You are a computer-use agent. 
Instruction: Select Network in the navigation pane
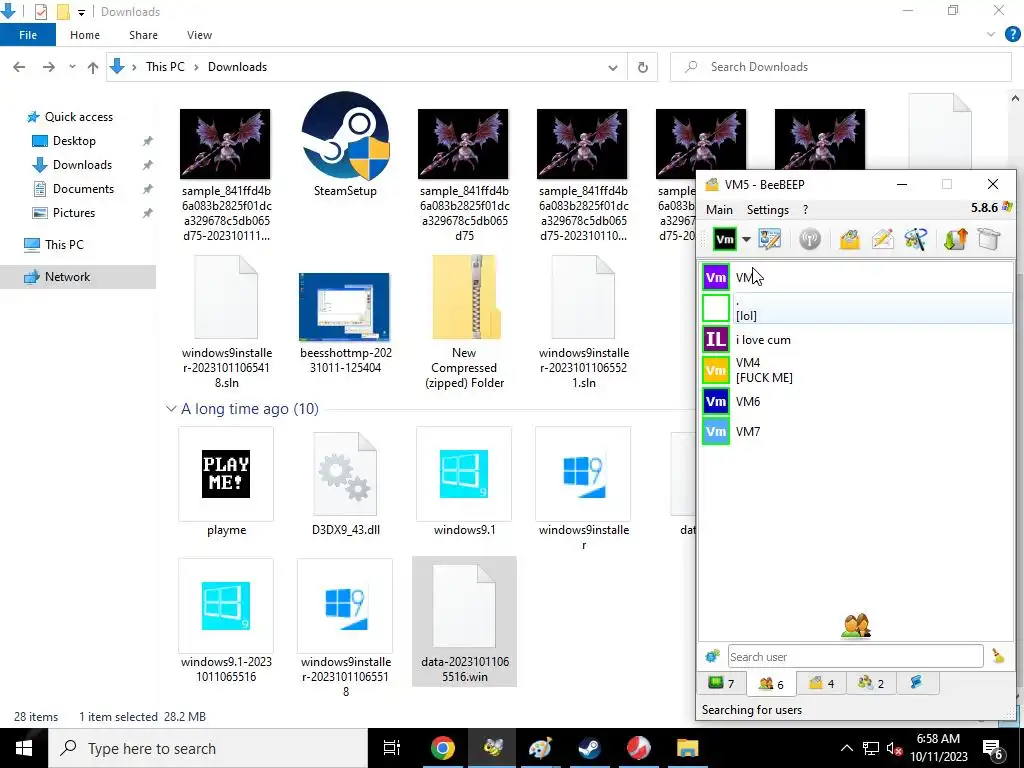click(x=78, y=277)
